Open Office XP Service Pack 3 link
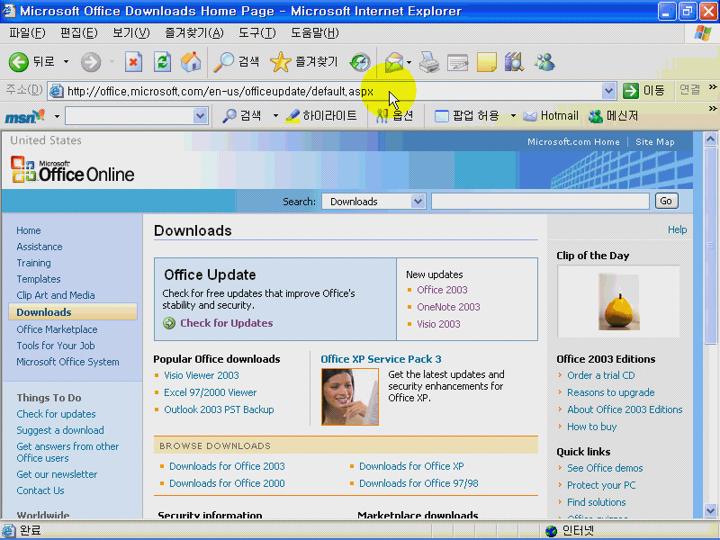Viewport: 720px width, 540px height. tap(381, 359)
